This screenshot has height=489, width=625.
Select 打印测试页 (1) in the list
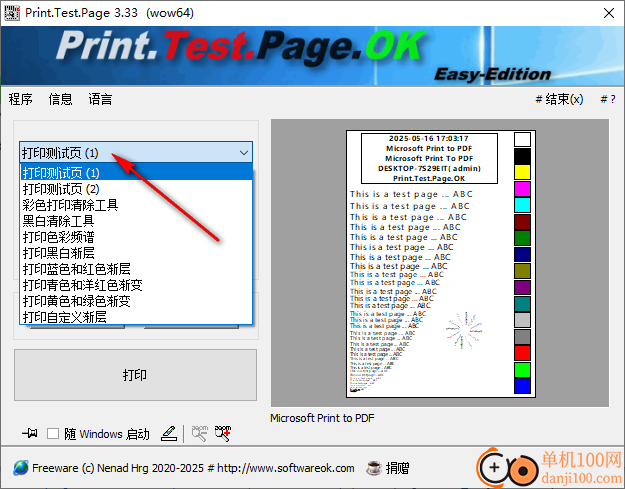136,173
